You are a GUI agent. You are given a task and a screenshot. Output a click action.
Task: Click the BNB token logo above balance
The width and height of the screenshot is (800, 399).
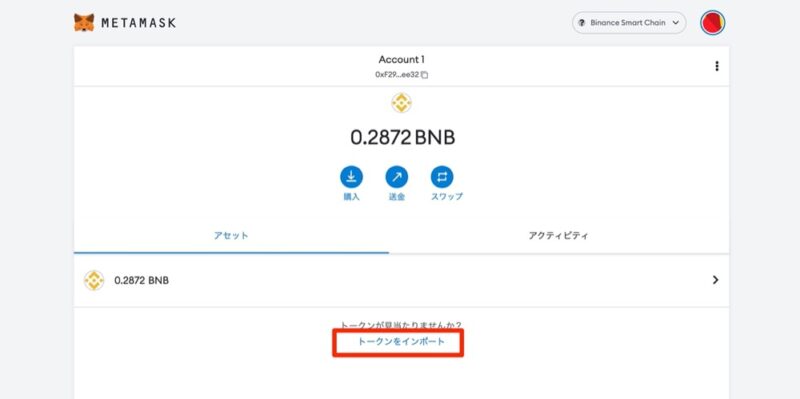402,103
